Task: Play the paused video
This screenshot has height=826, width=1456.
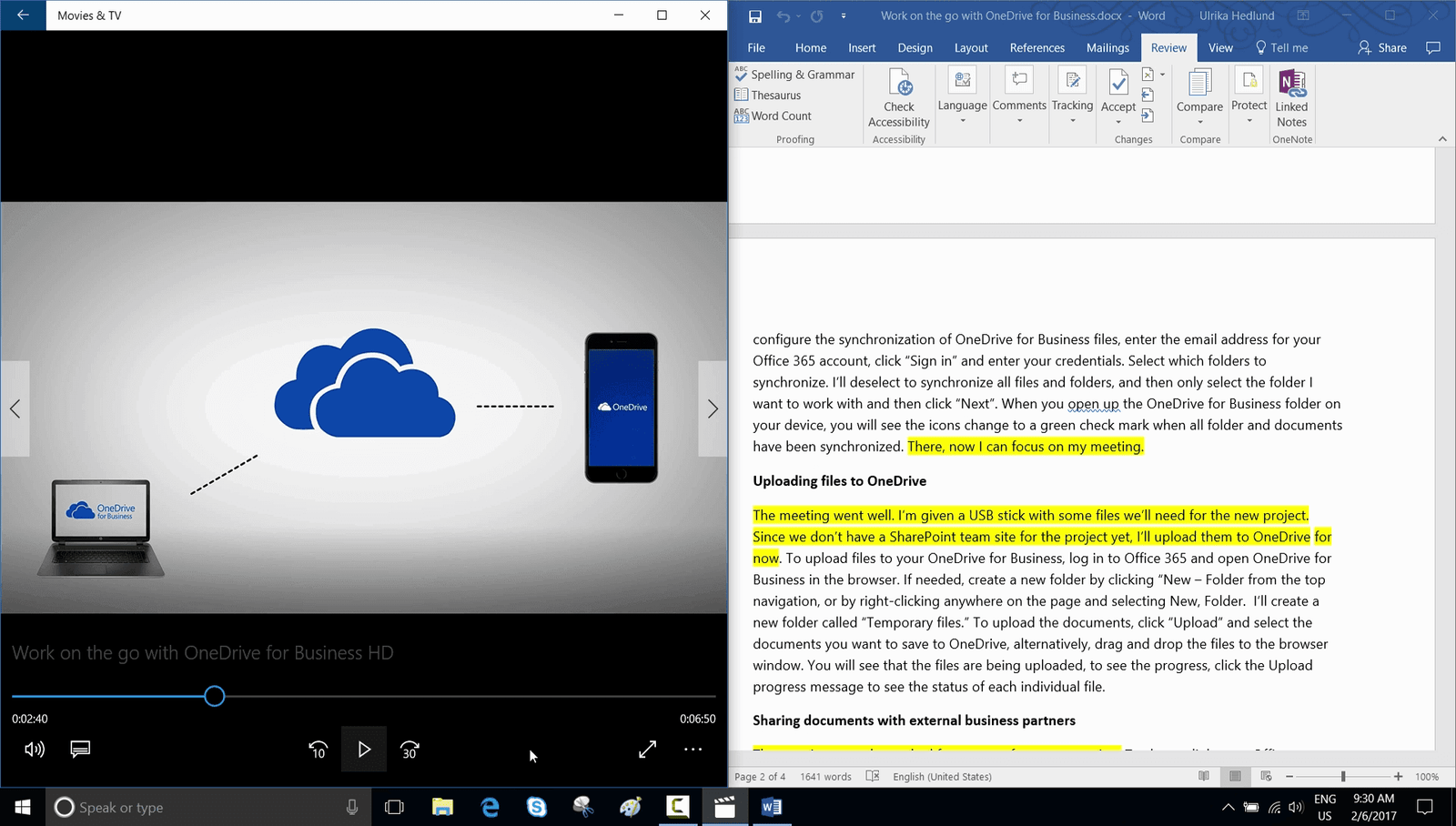Action: point(364,750)
